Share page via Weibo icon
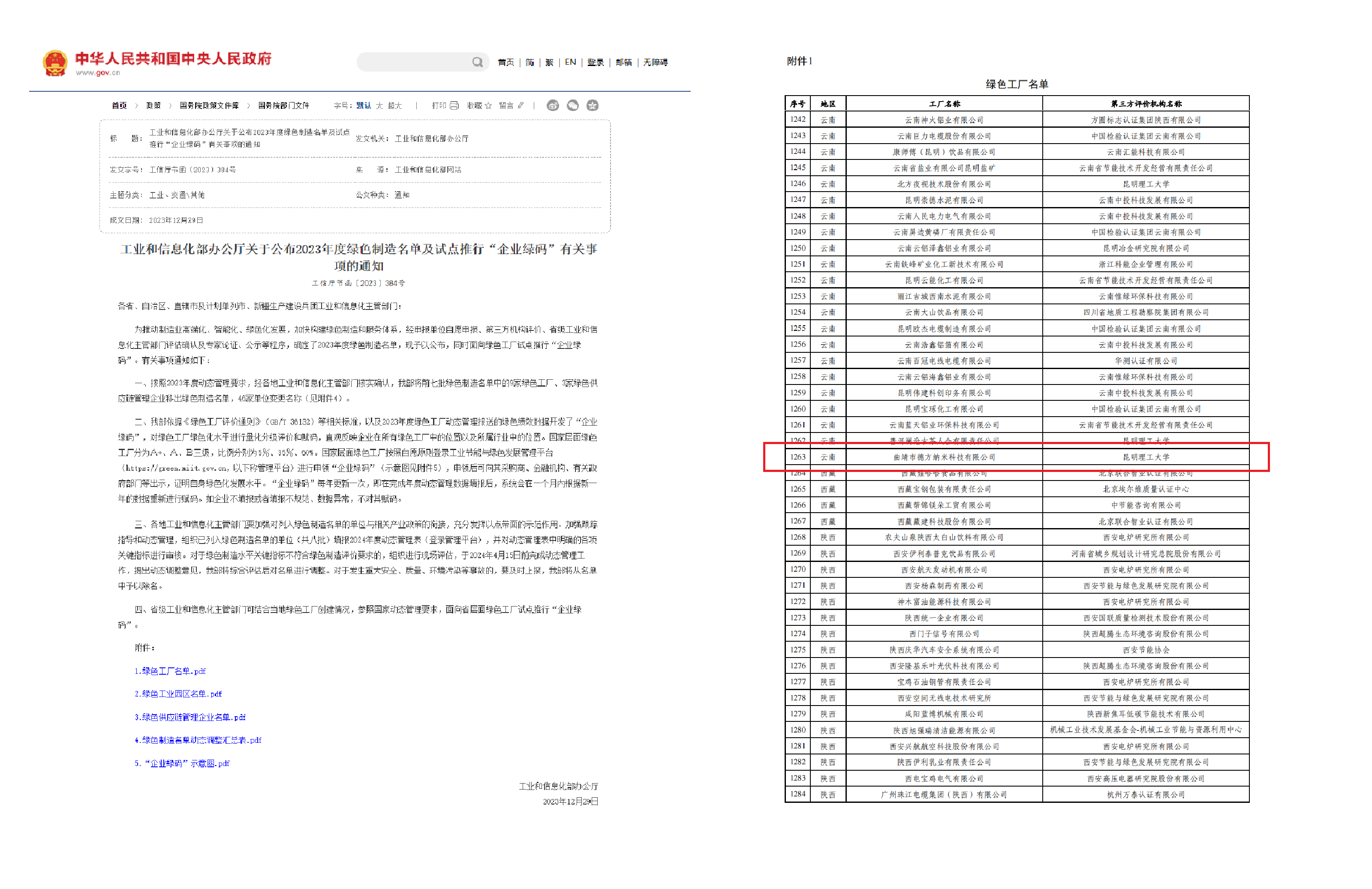Screen dimensions: 1372x889 point(553,105)
